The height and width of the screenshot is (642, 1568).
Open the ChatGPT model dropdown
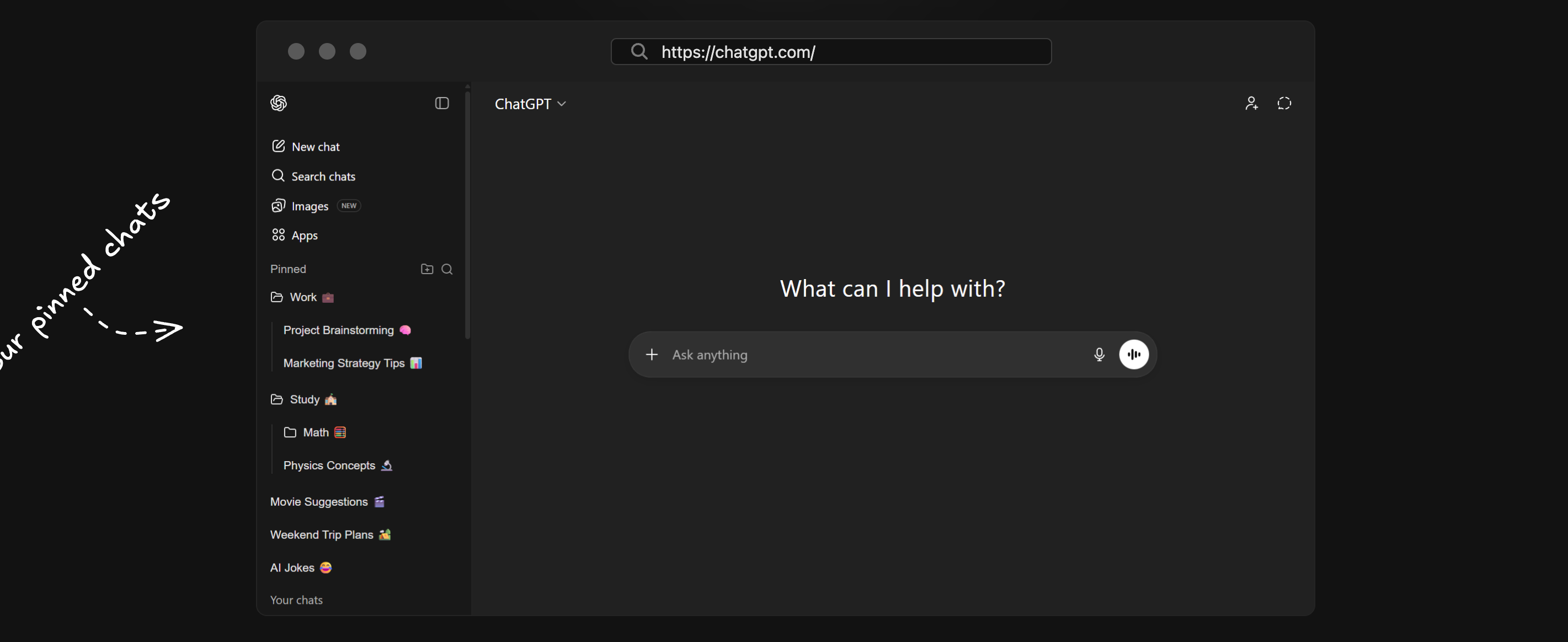point(530,104)
